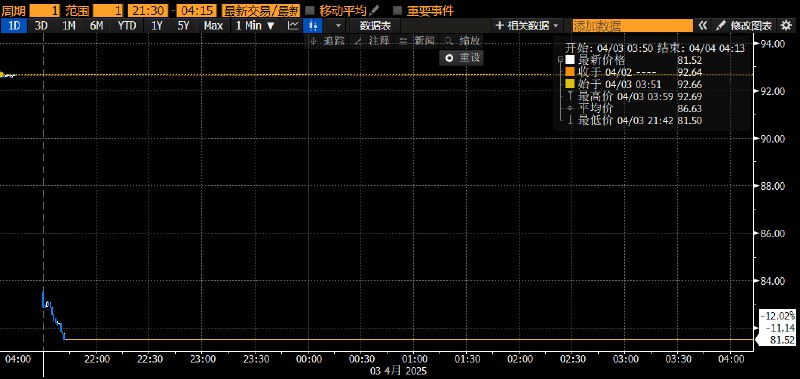
Task: Click the 最低价 low marker icon in legend
Action: point(570,121)
